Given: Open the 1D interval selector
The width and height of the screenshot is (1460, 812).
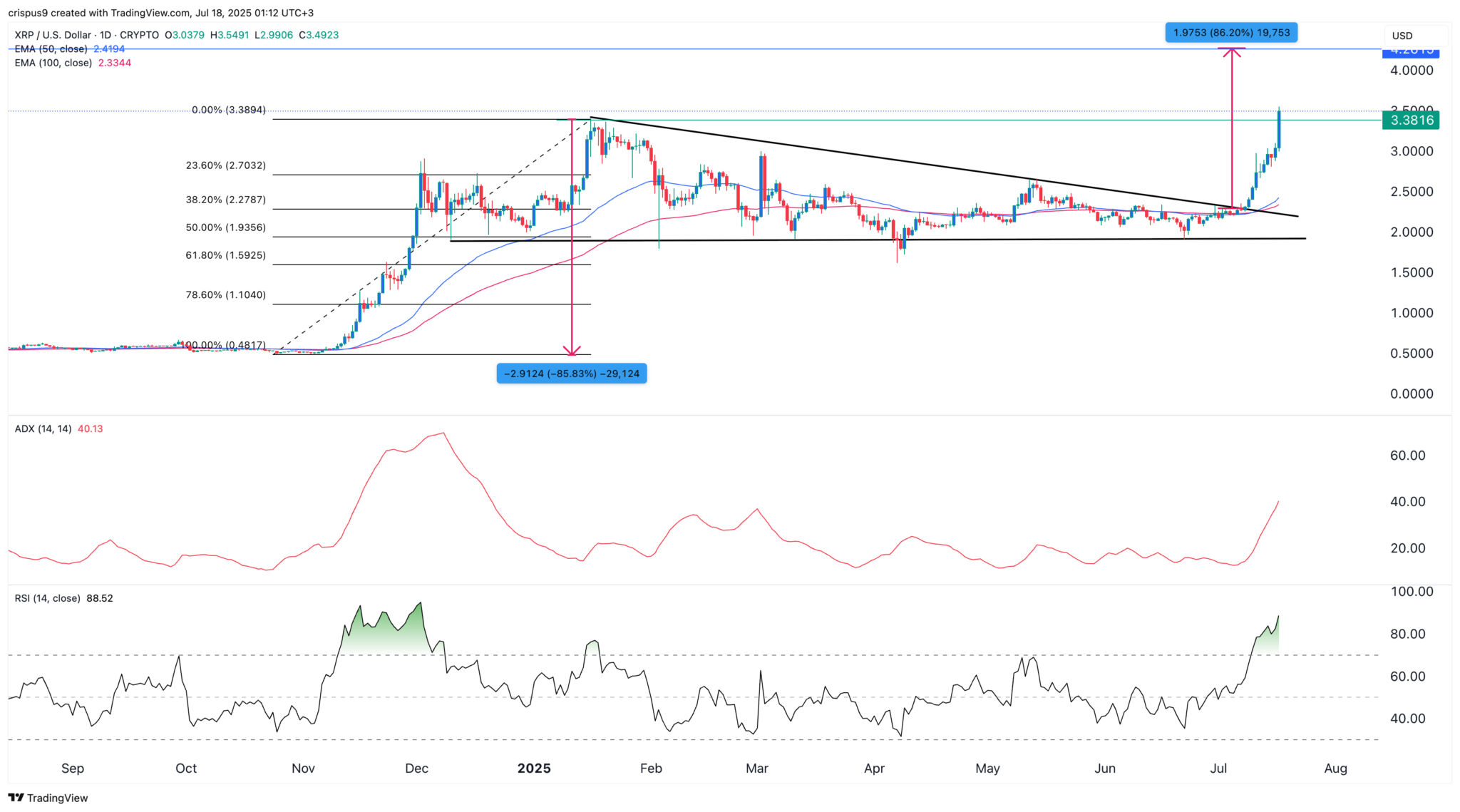Looking at the screenshot, I should pyautogui.click(x=106, y=34).
